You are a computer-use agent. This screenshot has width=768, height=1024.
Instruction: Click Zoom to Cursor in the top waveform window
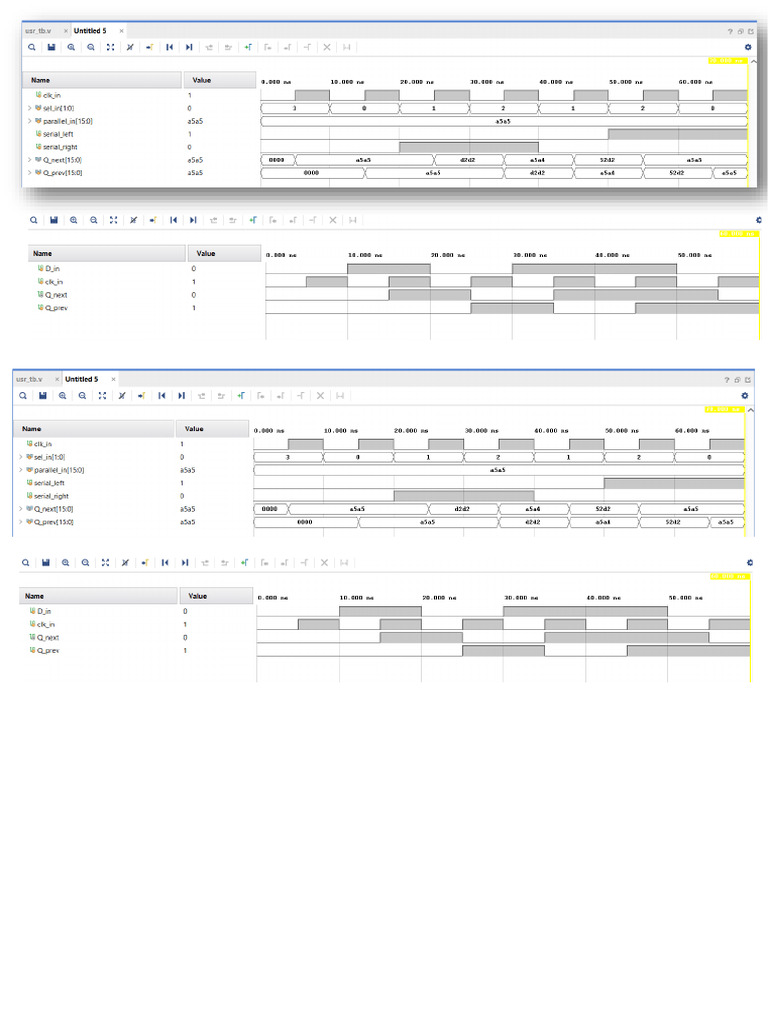[130, 47]
